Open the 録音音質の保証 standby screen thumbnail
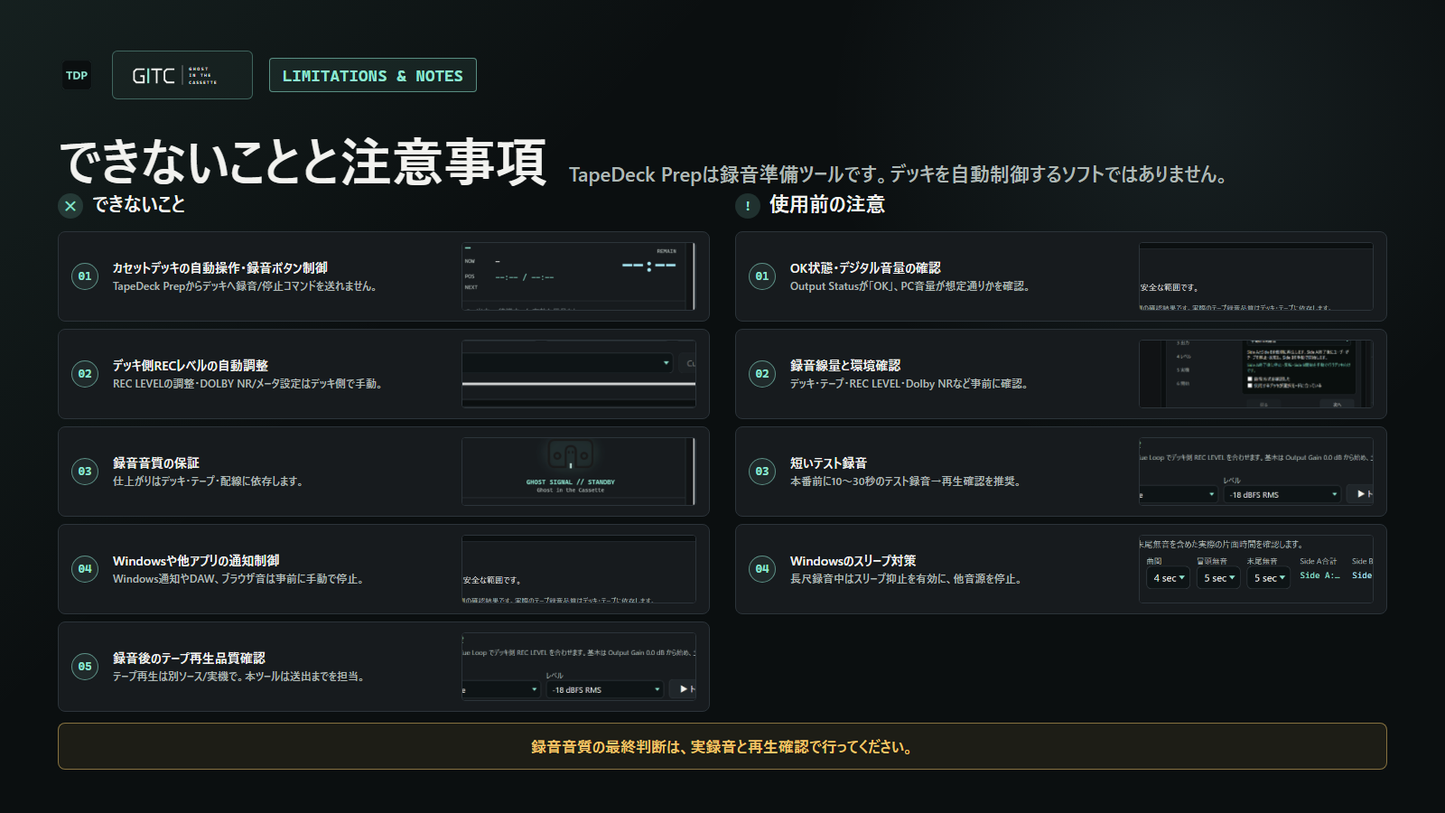Screen dimensions: 1445x813 (579, 471)
